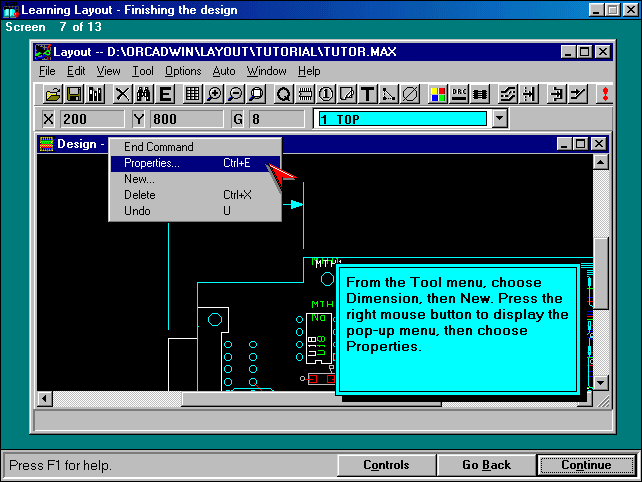Click the red exclamation toolbar icon
Image resolution: width=642 pixels, height=482 pixels.
pyautogui.click(x=604, y=94)
